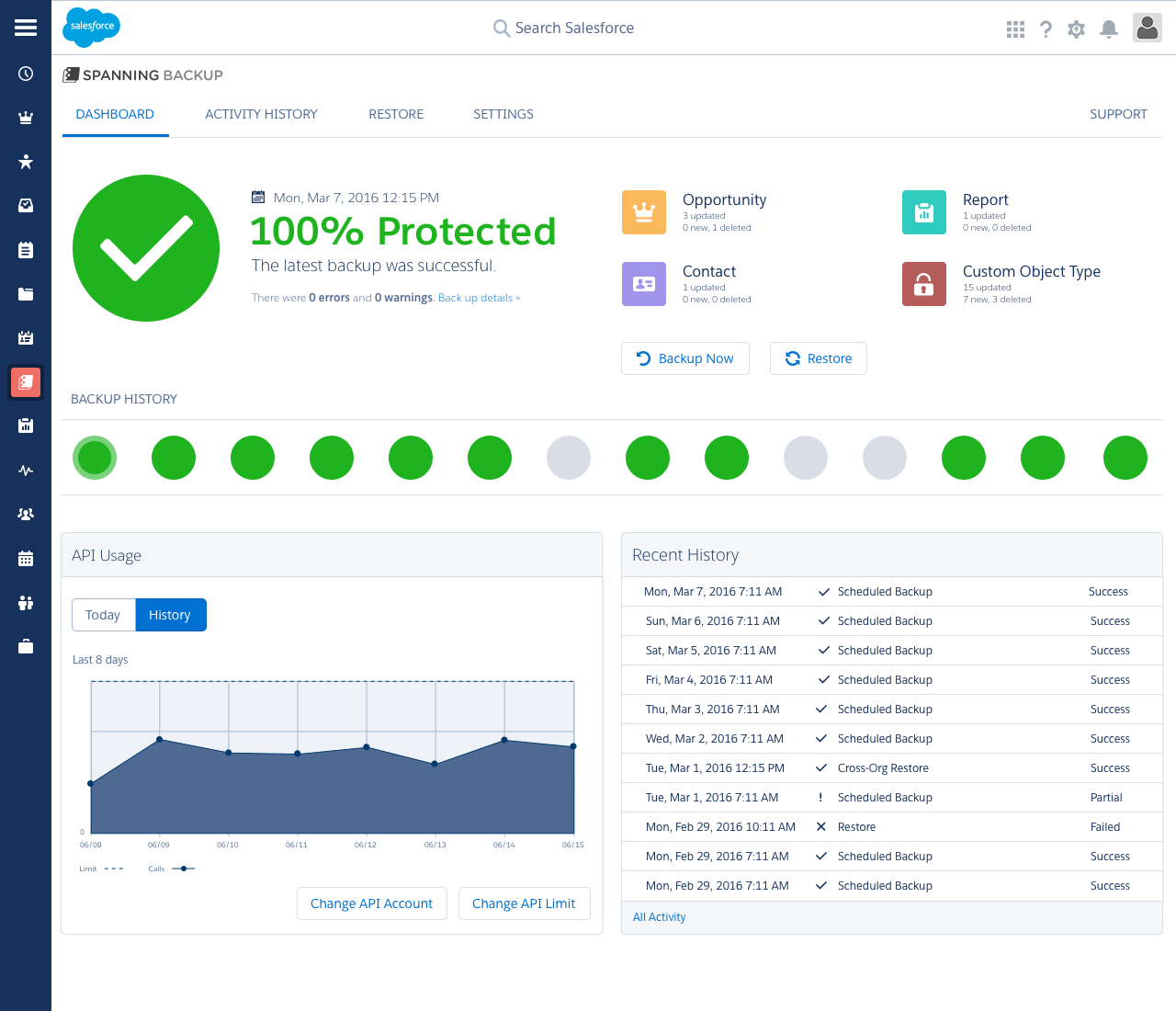The image size is (1176, 1011).
Task: Click the Report object title
Action: [x=985, y=199]
